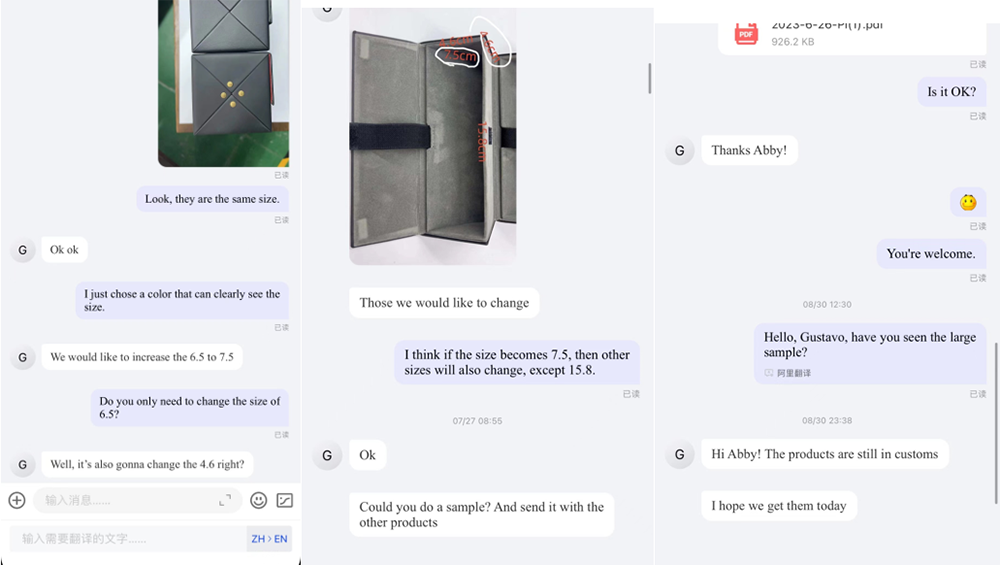Open the PDF file icon
The width and height of the screenshot is (1000, 565).
(x=746, y=33)
